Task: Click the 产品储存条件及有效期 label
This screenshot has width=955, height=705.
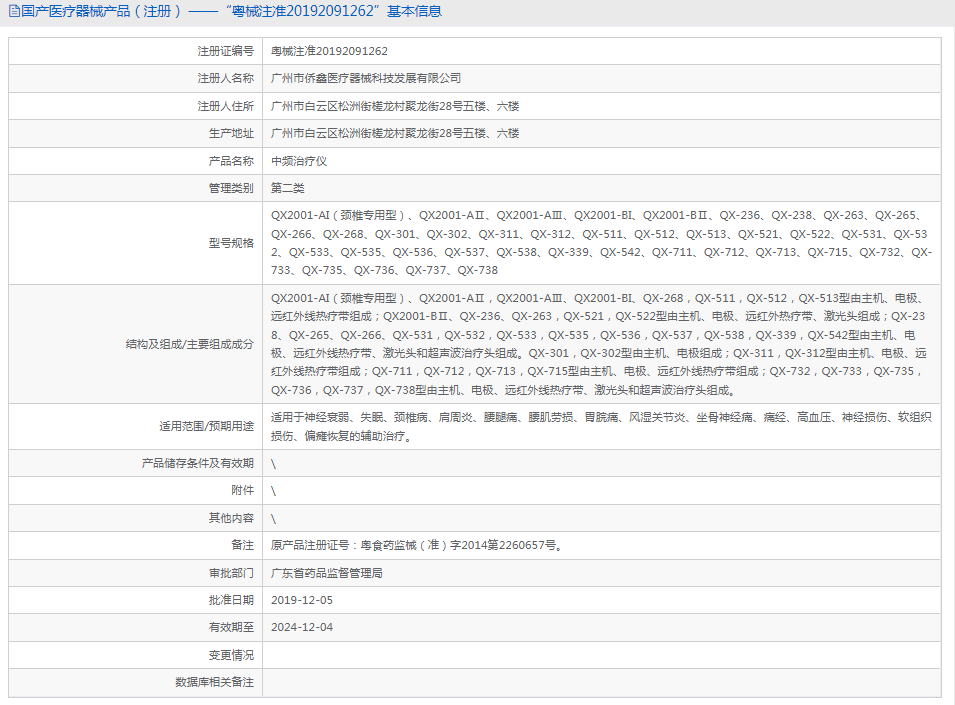Action: click(198, 463)
